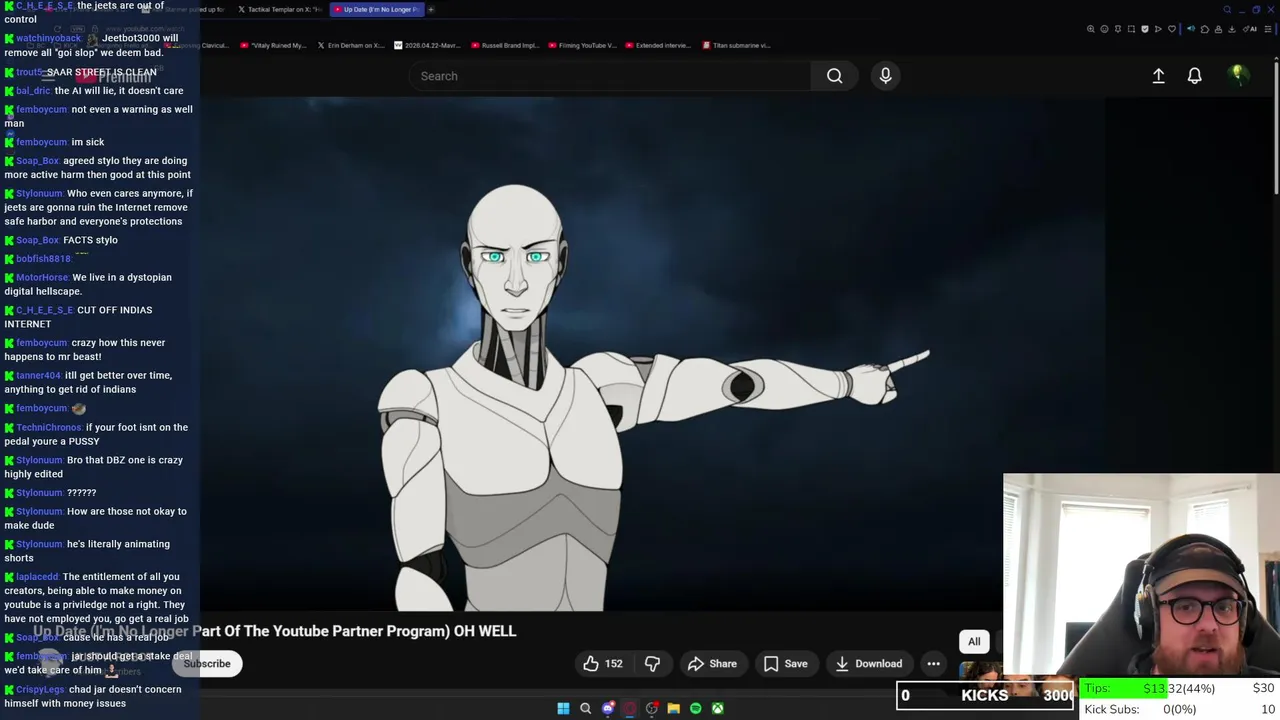
Task: Open the Filming YouTube V bookmark
Action: (x=582, y=45)
